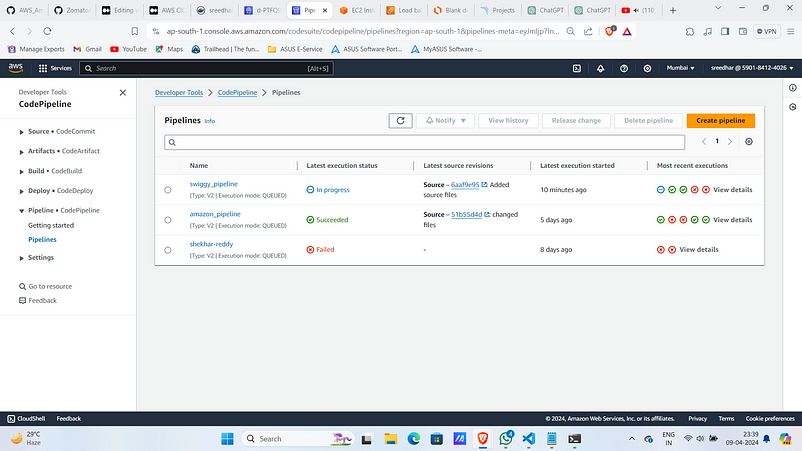Image resolution: width=802 pixels, height=451 pixels.
Task: Select the shekhar-reddy radio button
Action: tap(168, 250)
